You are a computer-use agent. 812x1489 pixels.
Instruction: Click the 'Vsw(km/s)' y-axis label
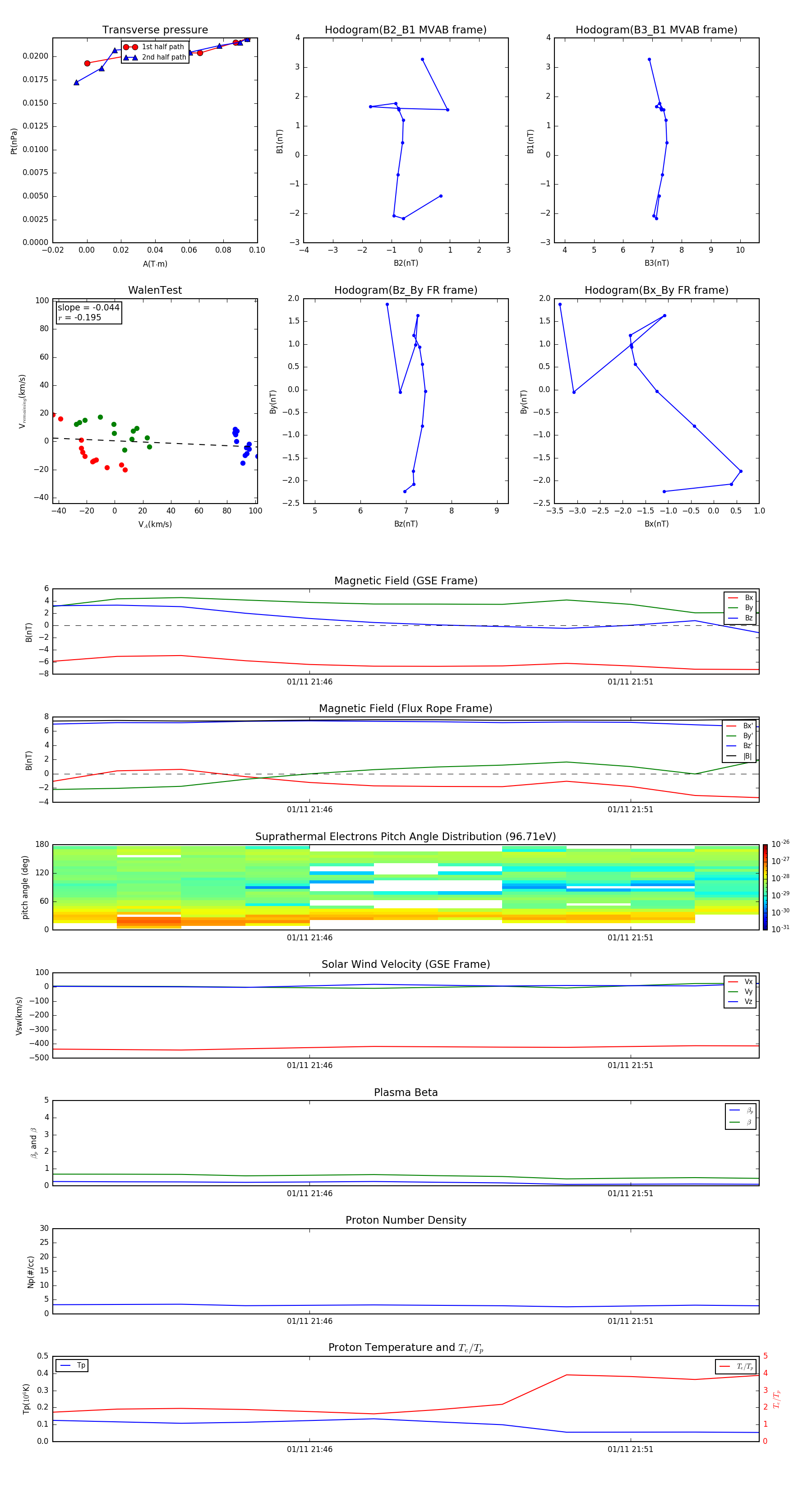19,1016
